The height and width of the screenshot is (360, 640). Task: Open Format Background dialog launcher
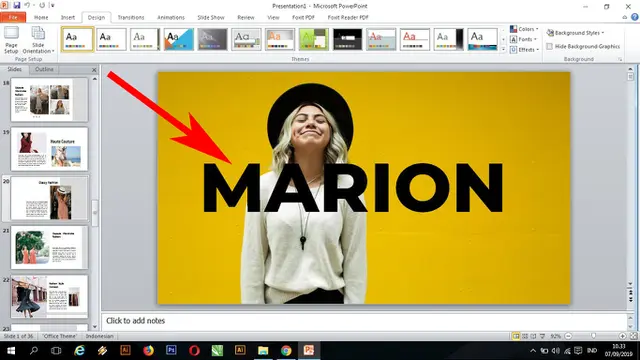(x=620, y=59)
